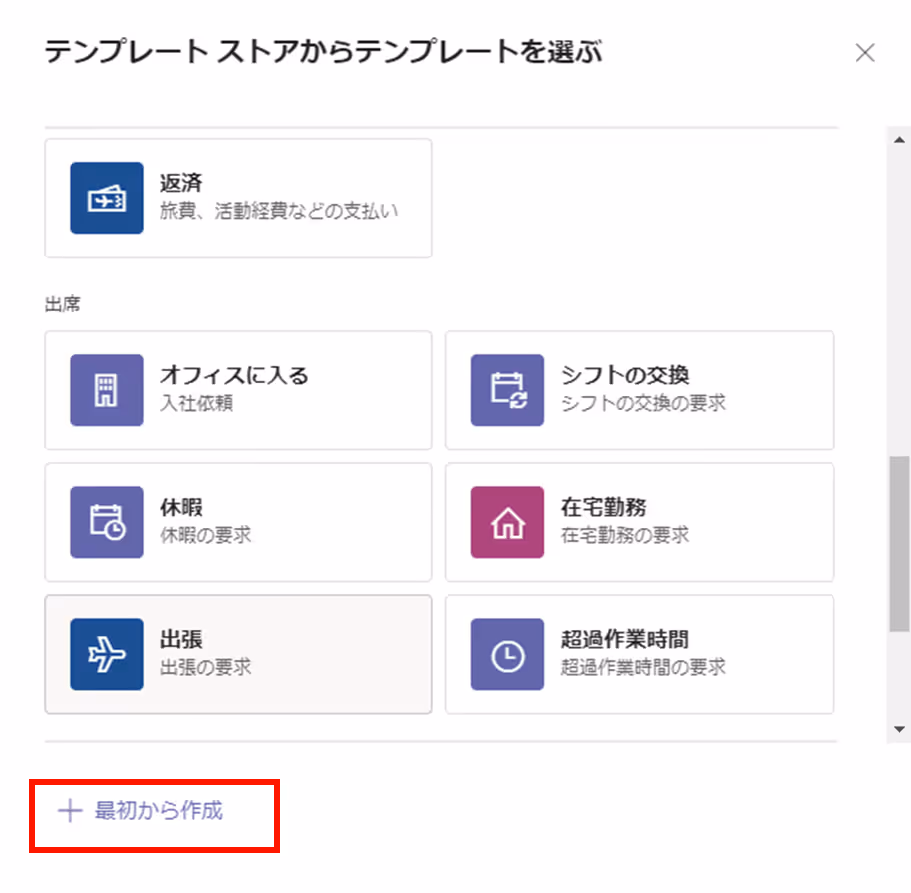Click the 旅費、活動経費などの支払い description
Viewport: 911px width, 893px height.
(279, 211)
